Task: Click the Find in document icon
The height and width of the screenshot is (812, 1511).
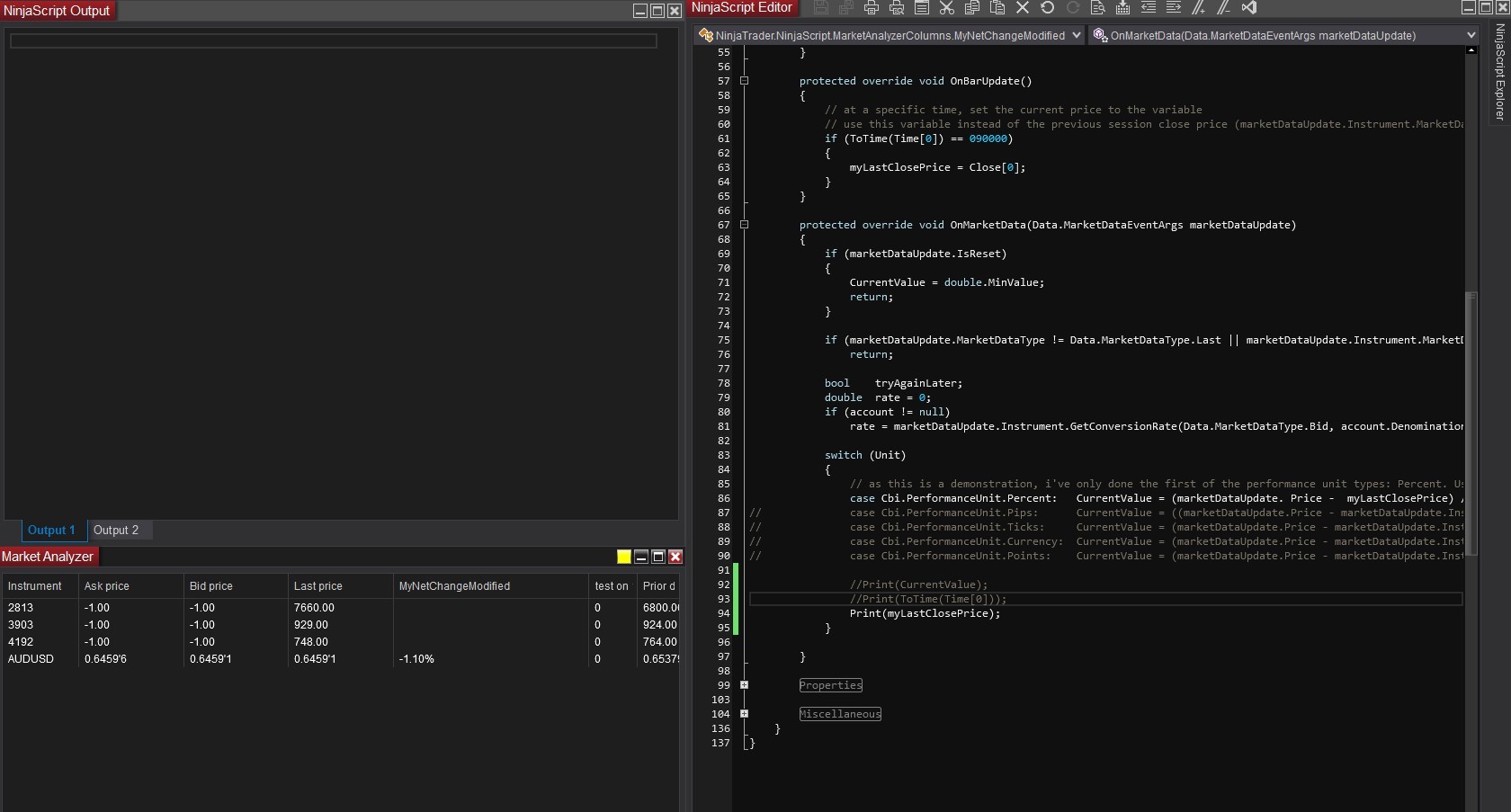Action: (x=1097, y=8)
